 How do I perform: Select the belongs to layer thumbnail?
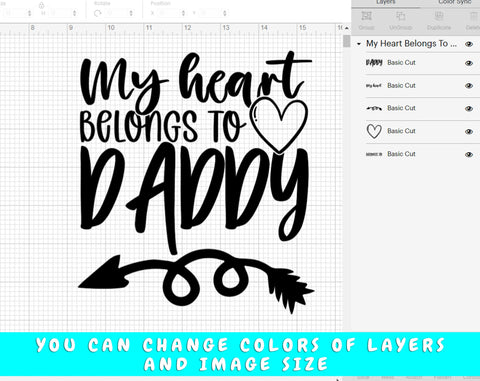(374, 154)
